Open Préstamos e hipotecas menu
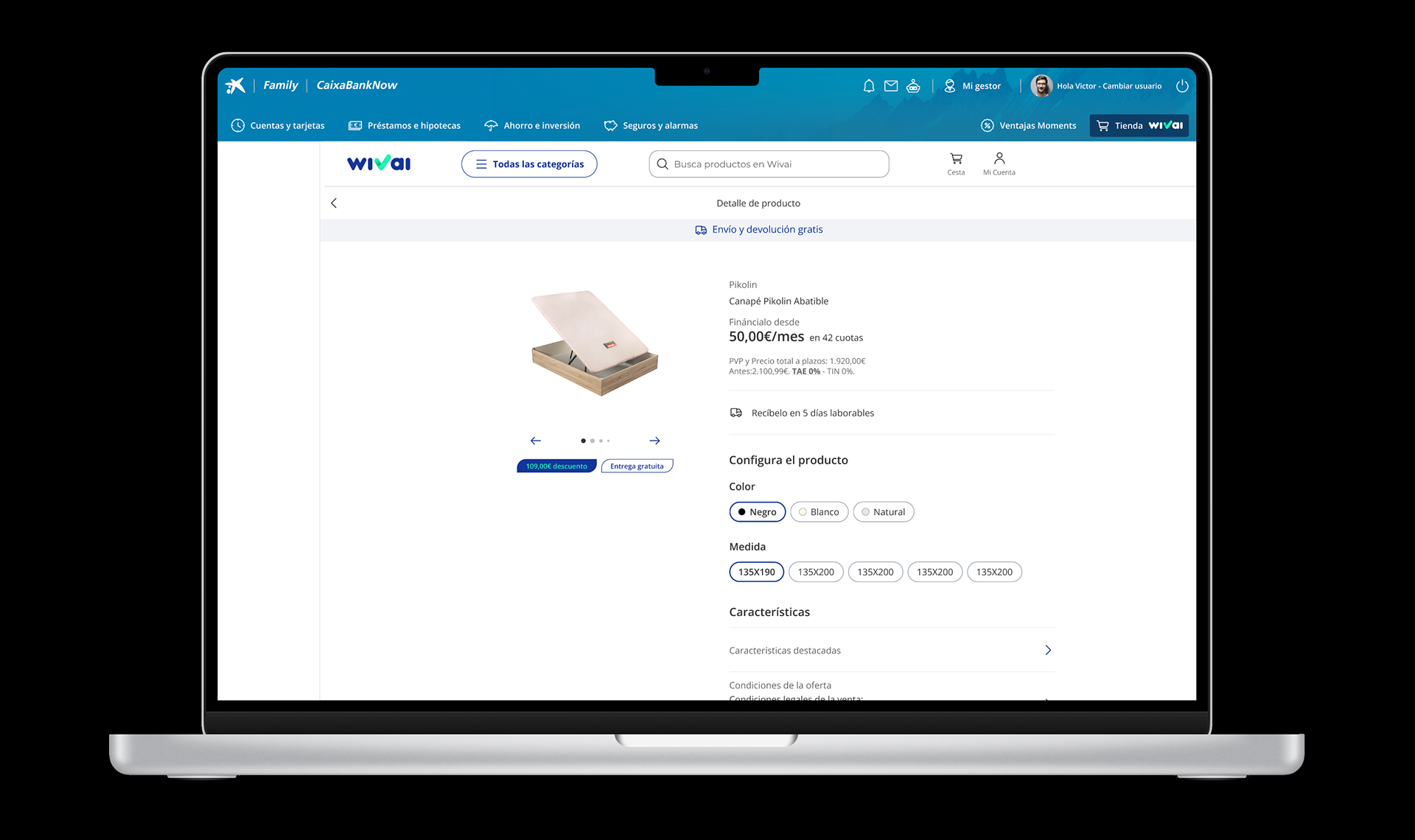The width and height of the screenshot is (1415, 840). (x=405, y=126)
